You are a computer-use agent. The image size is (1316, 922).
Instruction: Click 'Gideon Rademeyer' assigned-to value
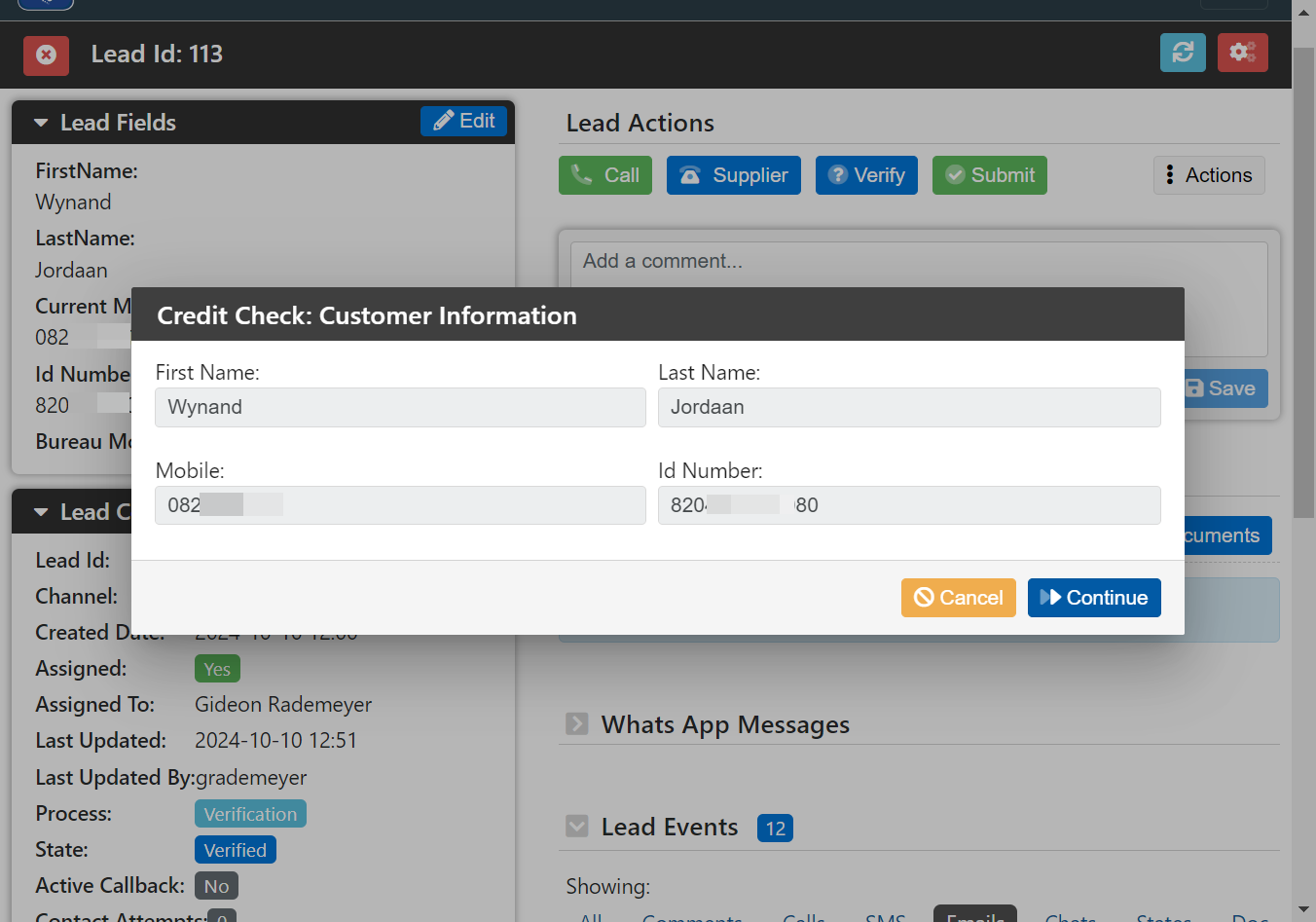(283, 705)
